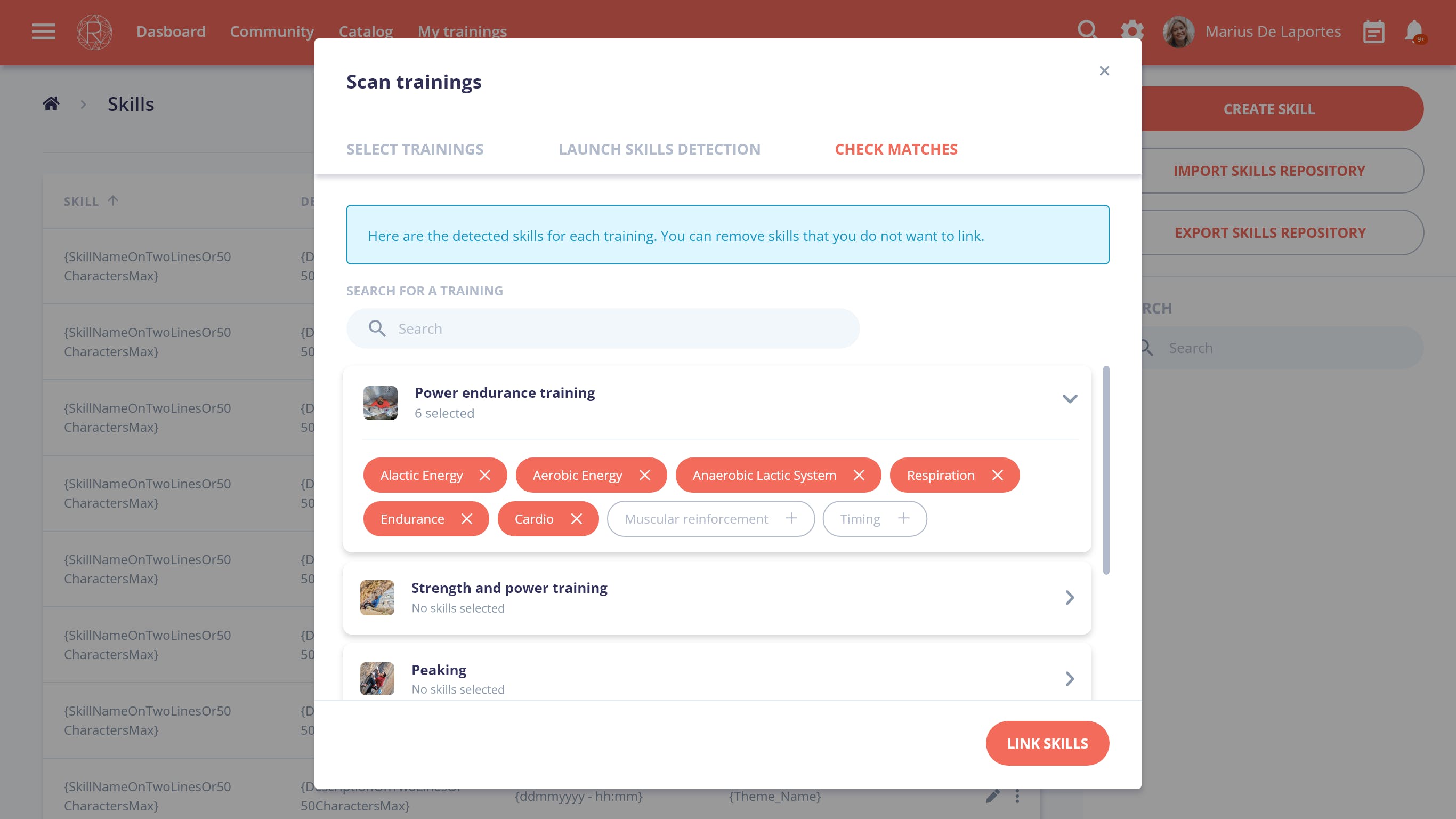Open the three-dot row options menu
This screenshot has width=1456, height=819.
(x=1017, y=797)
